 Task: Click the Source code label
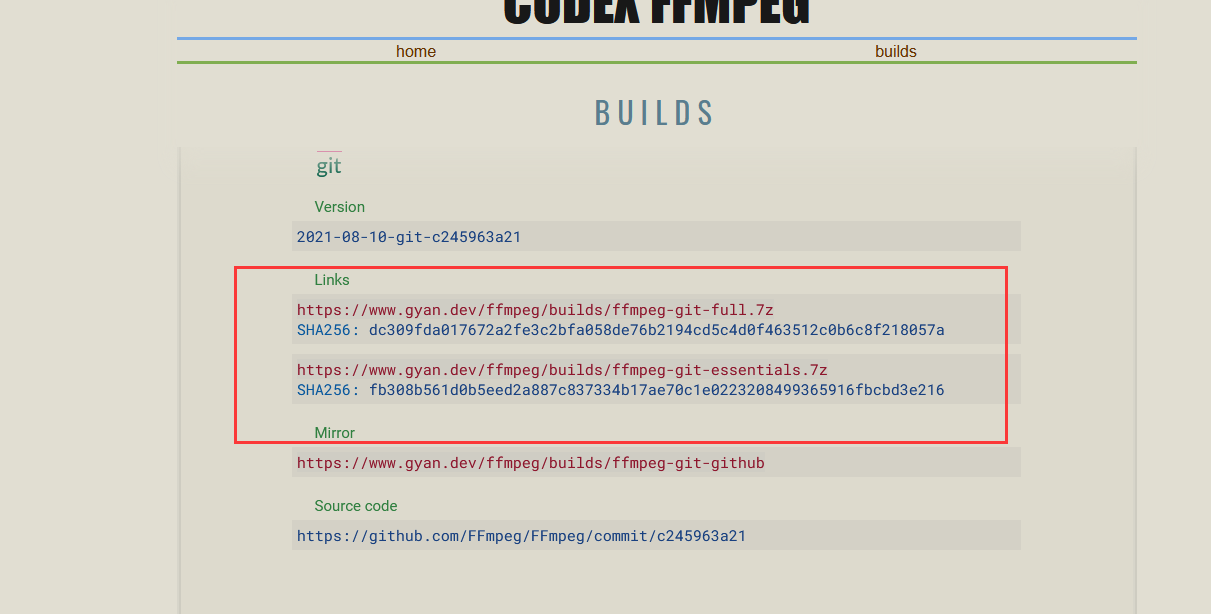point(356,506)
